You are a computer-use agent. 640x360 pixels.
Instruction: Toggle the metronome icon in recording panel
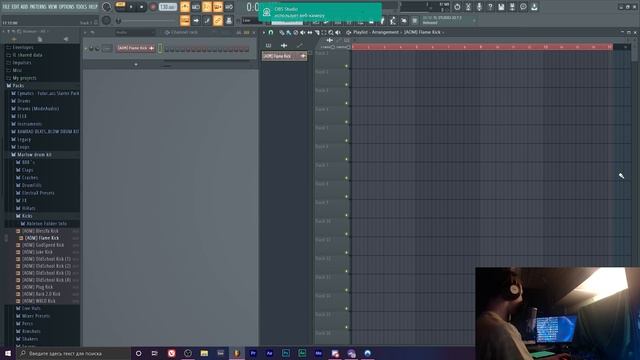coord(185,7)
